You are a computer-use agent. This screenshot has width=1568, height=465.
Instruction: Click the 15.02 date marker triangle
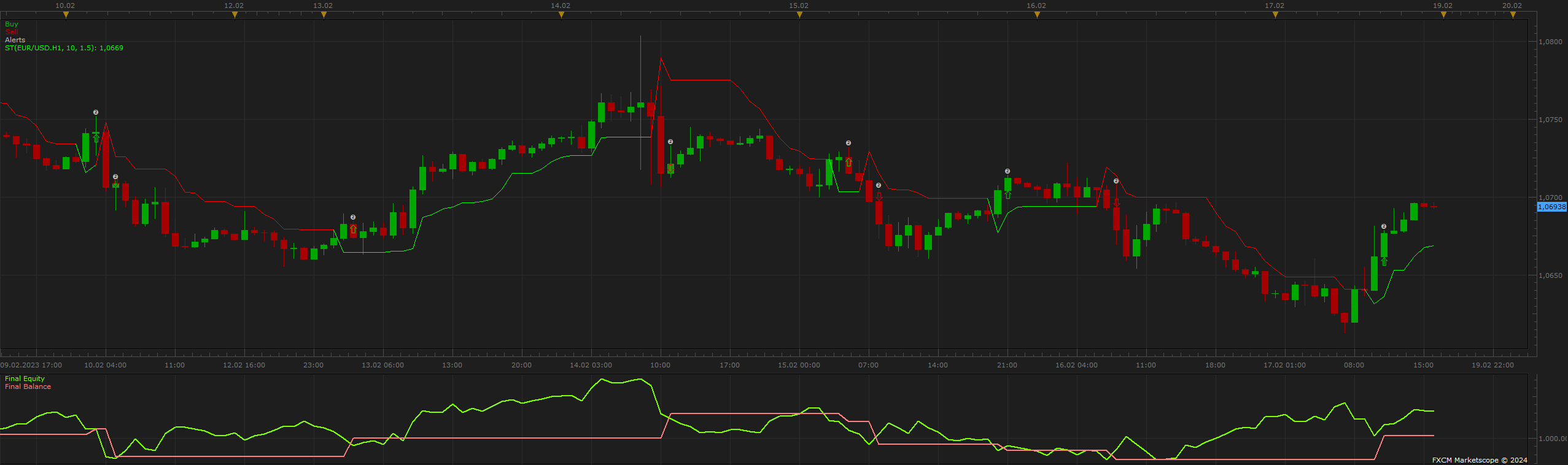click(799, 15)
